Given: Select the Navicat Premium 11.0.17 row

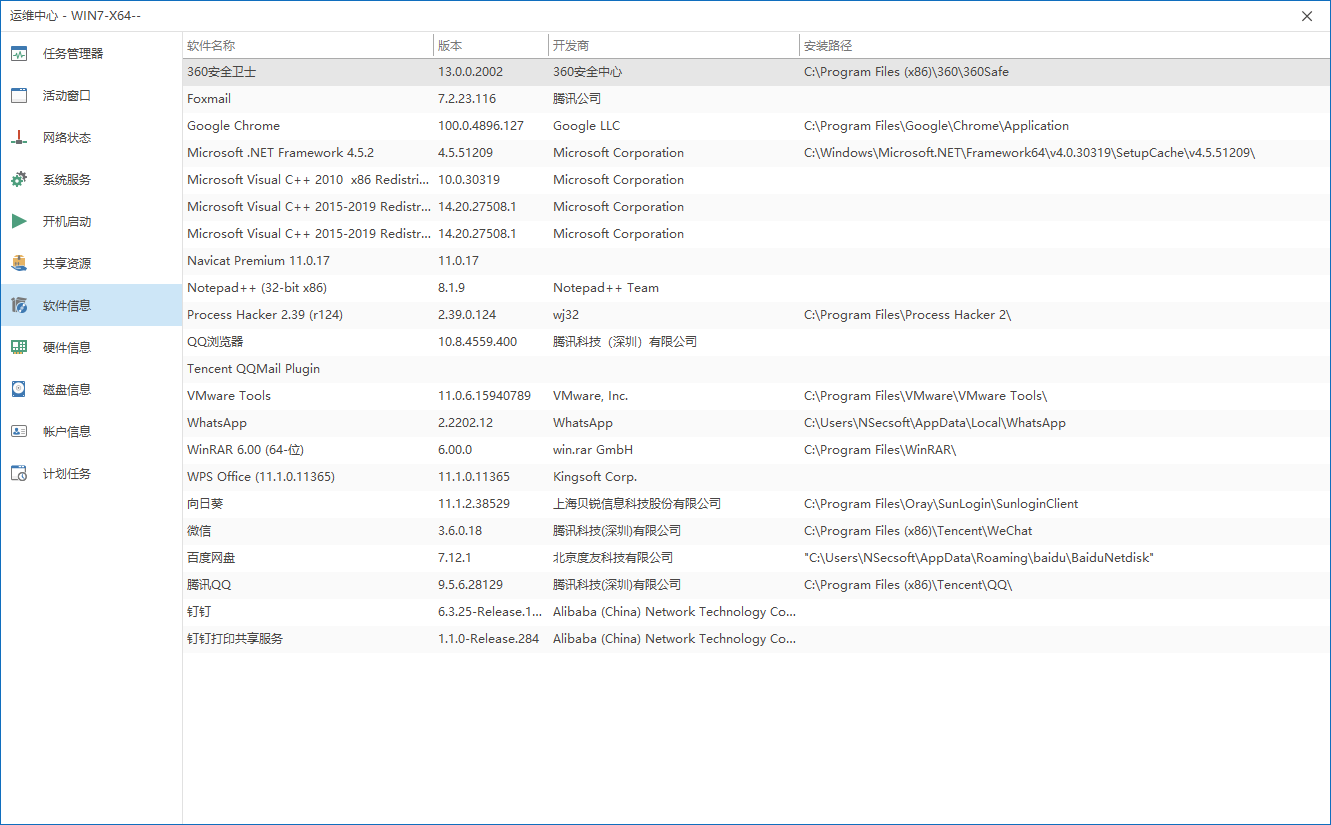Looking at the screenshot, I should 756,261.
